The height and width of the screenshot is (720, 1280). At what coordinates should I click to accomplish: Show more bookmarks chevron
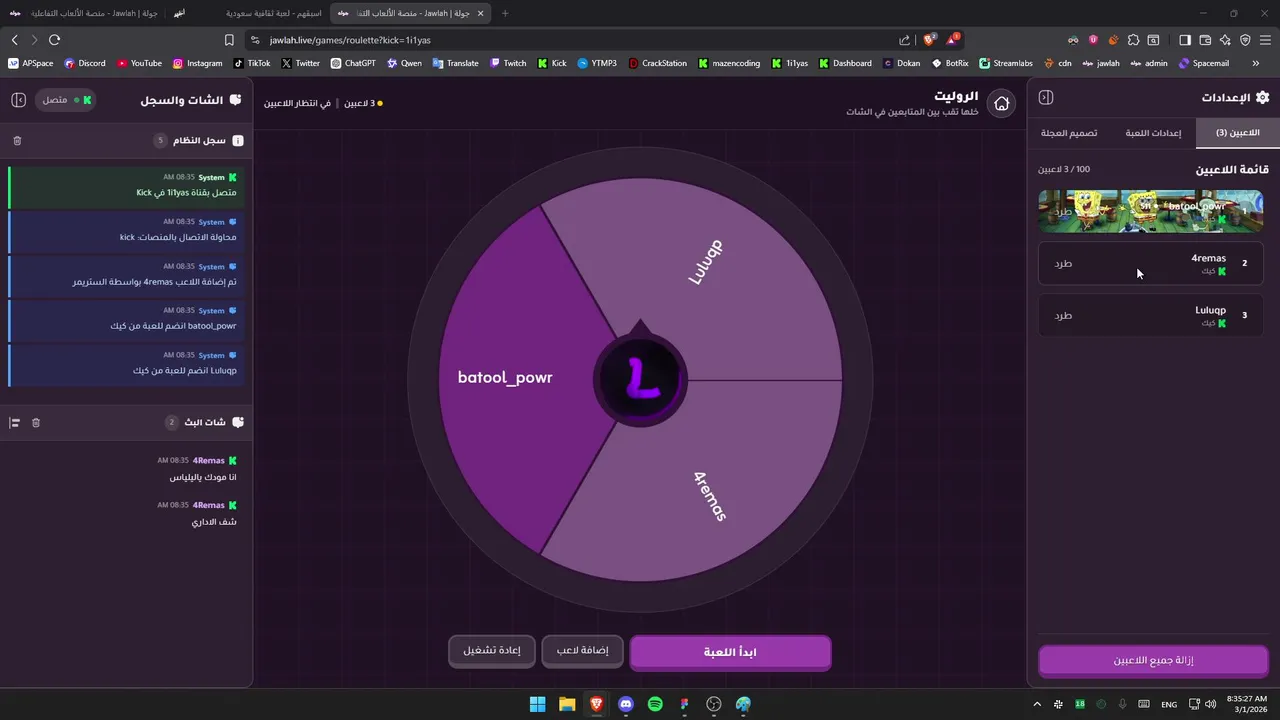point(1257,63)
